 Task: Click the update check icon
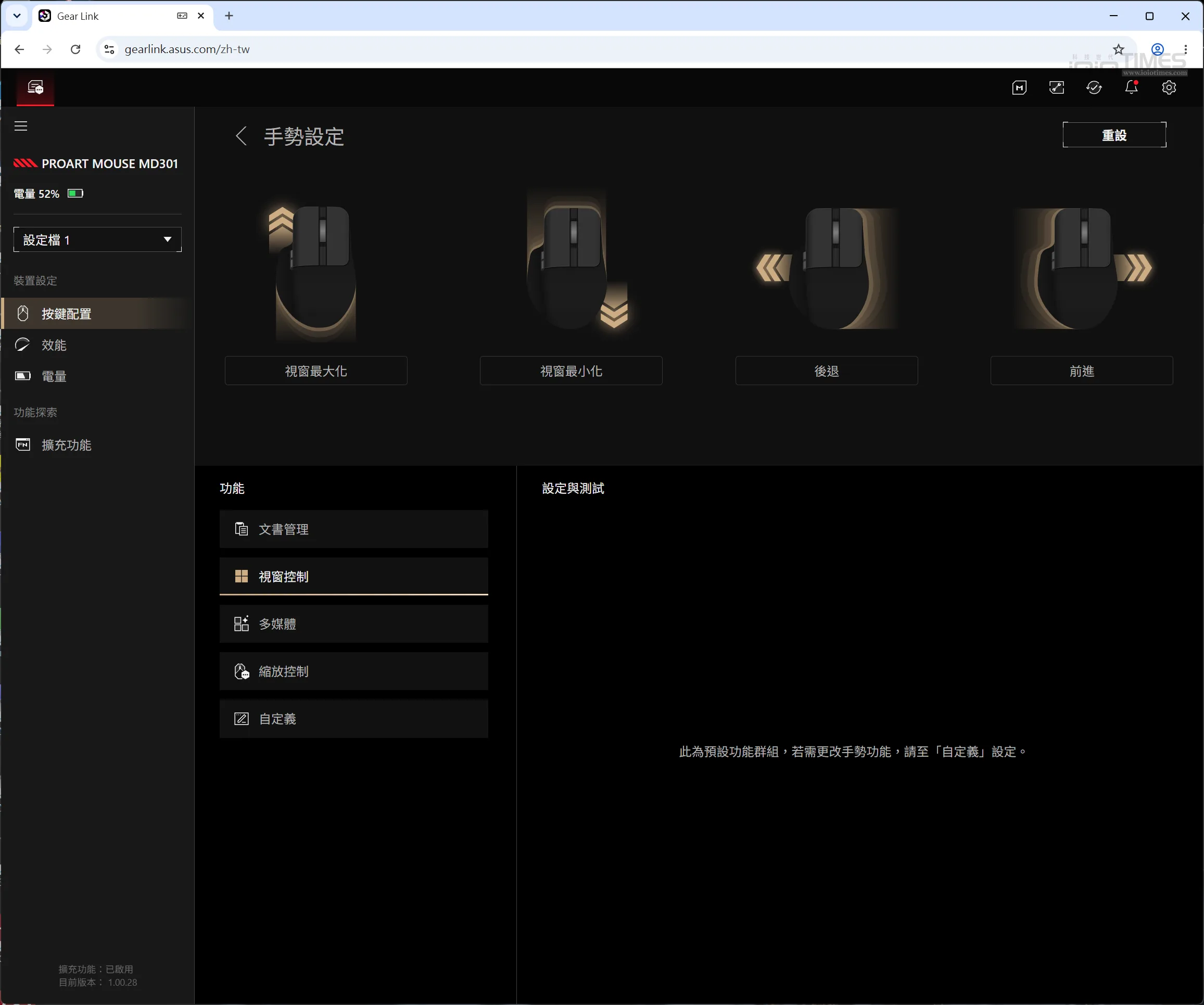(x=1094, y=88)
